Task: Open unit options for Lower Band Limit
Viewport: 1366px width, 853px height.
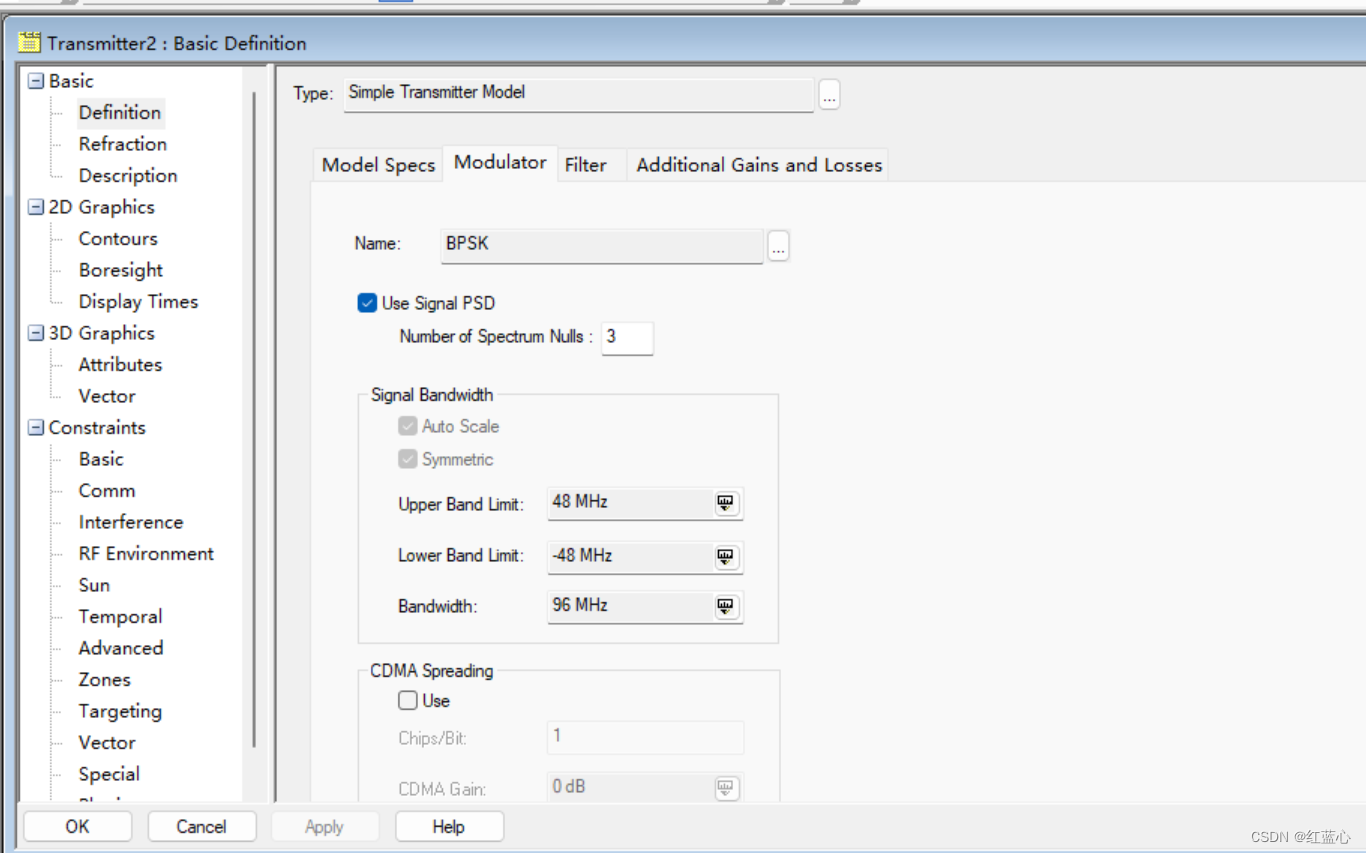Action: pyautogui.click(x=726, y=557)
